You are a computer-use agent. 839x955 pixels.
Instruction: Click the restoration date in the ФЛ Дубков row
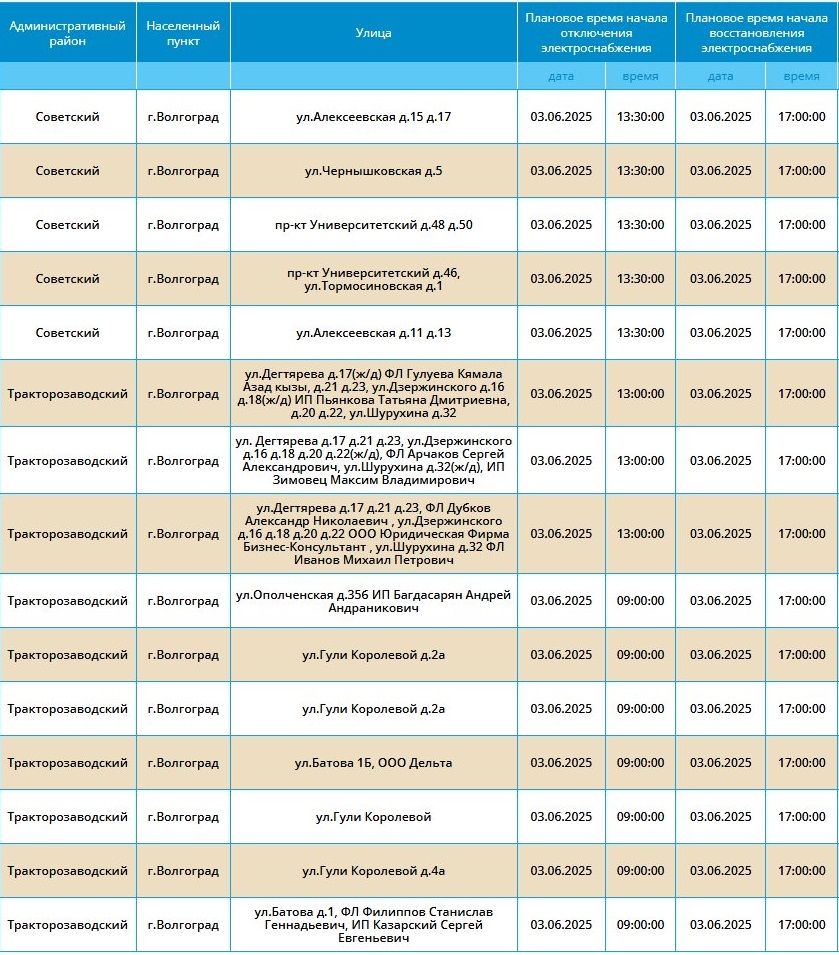click(x=720, y=534)
